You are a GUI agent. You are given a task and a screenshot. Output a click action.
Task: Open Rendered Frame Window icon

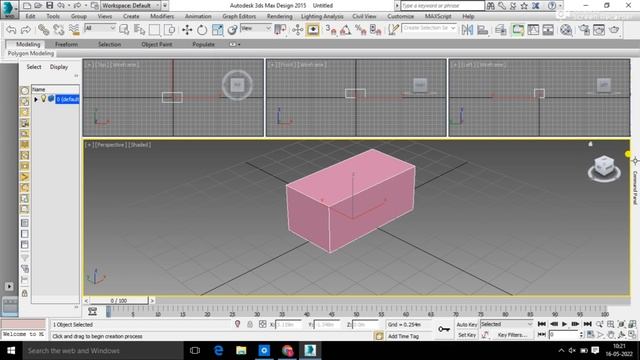599,30
